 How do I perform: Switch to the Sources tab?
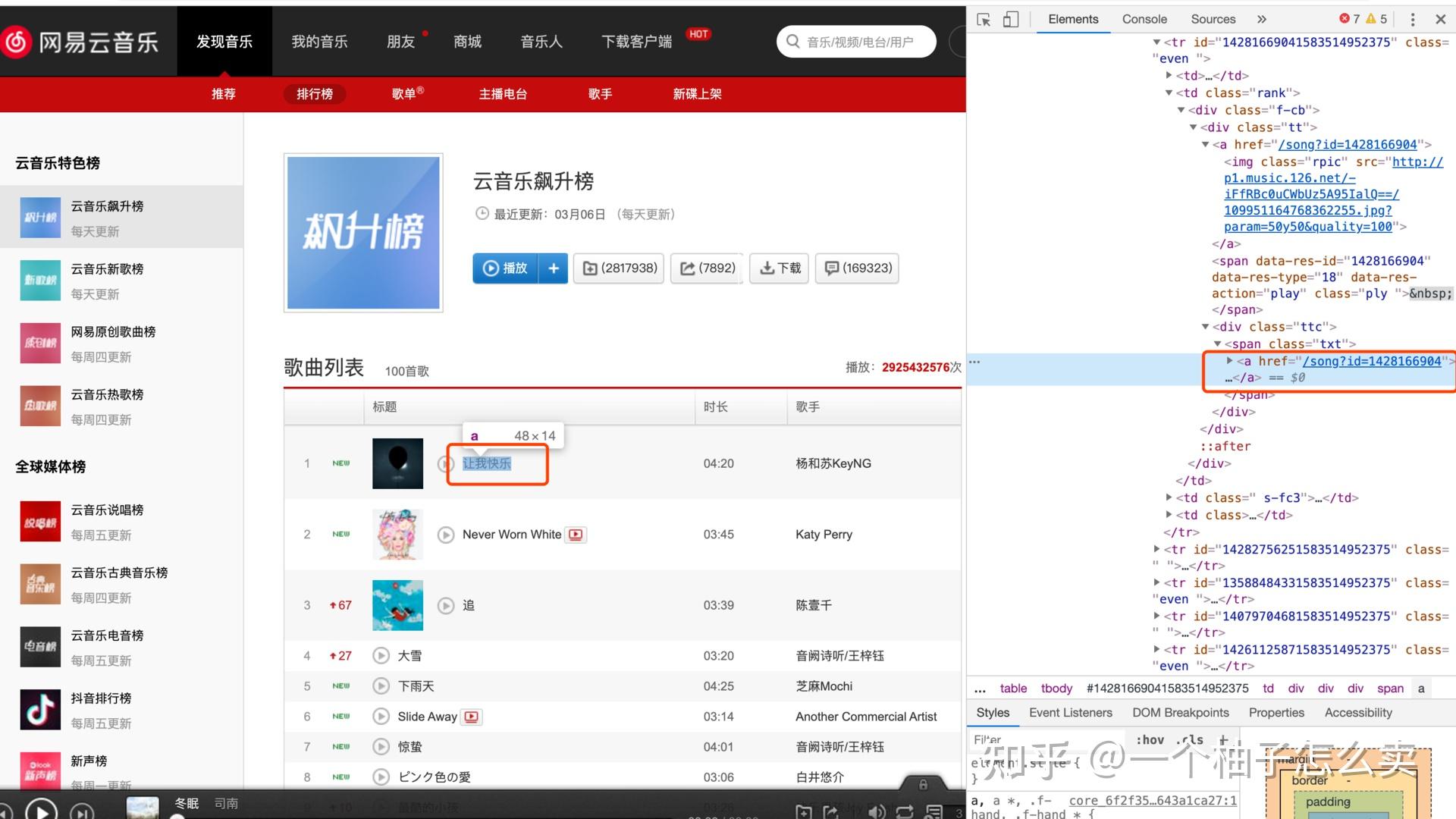click(x=1213, y=20)
